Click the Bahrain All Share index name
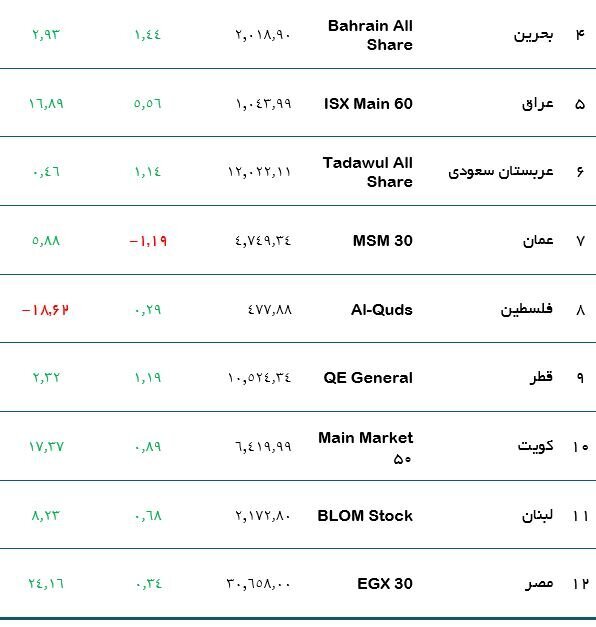Screen dimensions: 596x627 pos(370,35)
